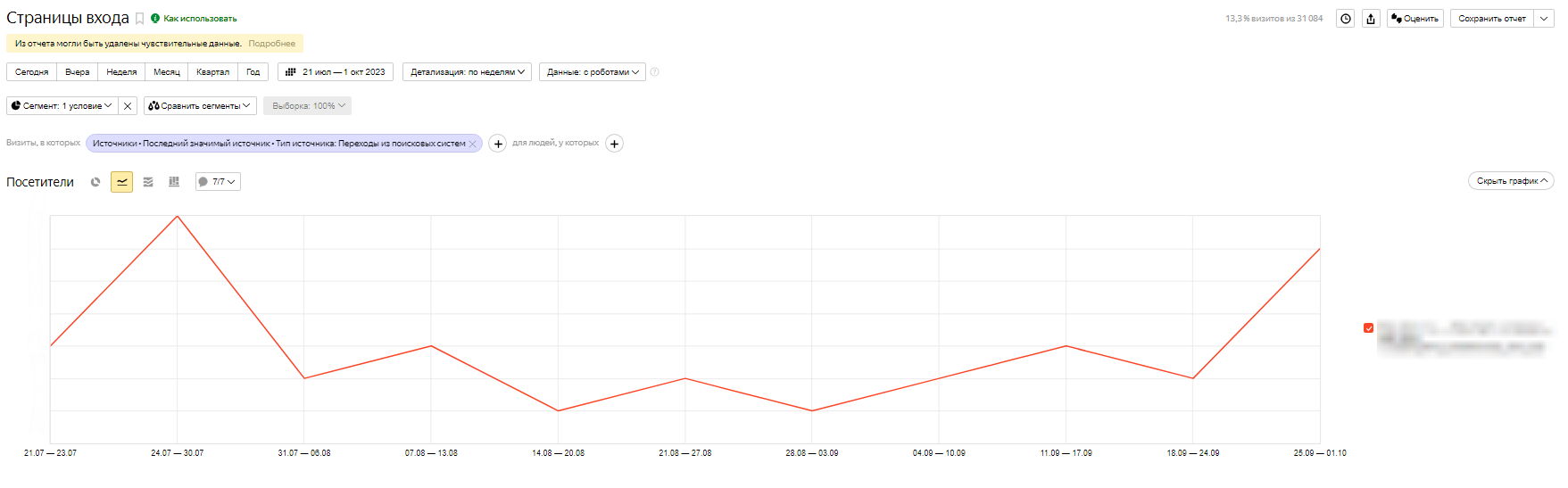Click the export/share report icon
The height and width of the screenshot is (488, 1568).
[x=1371, y=19]
